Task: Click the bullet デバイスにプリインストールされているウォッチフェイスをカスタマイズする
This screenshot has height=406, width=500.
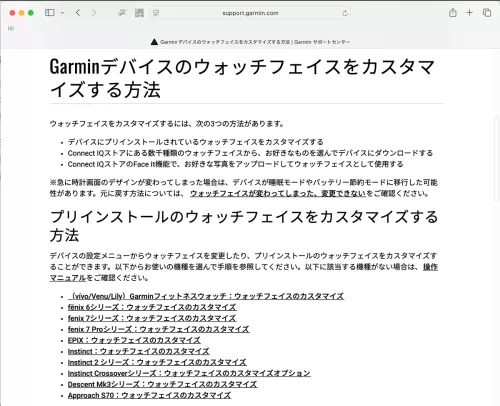Action: coord(195,142)
